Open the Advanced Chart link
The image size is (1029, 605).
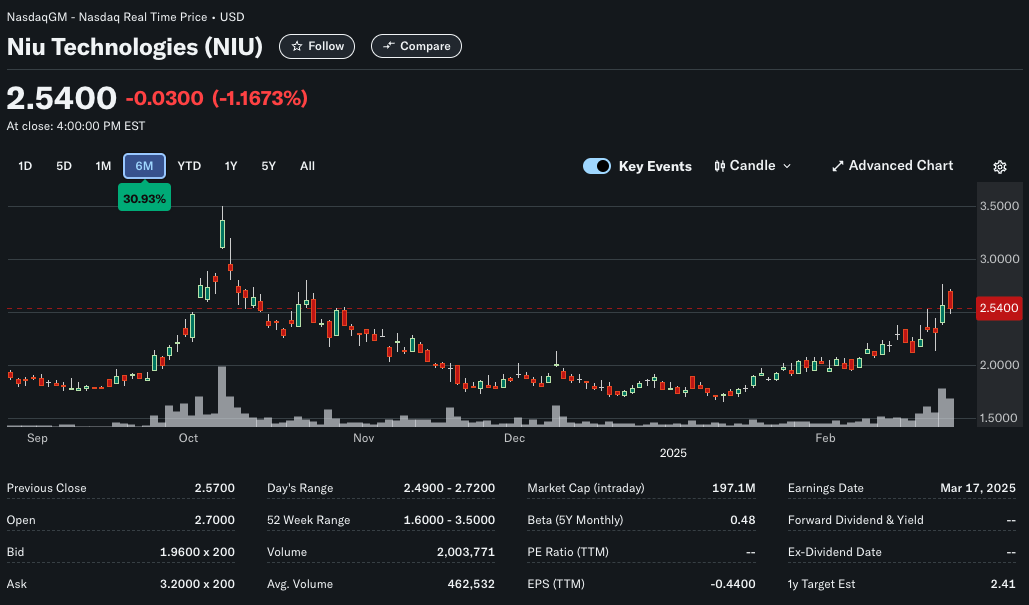[892, 166]
